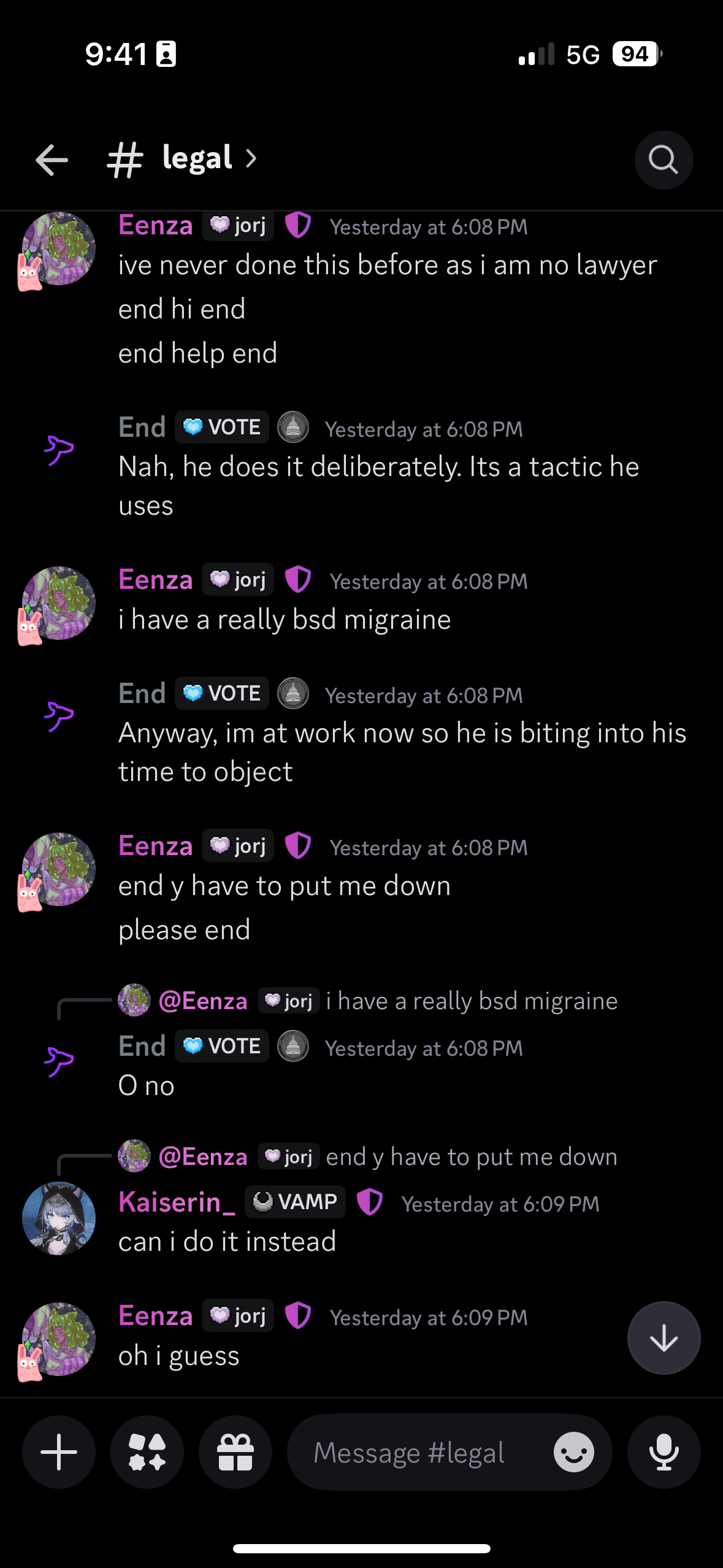Open the emoji picker

point(574,1451)
